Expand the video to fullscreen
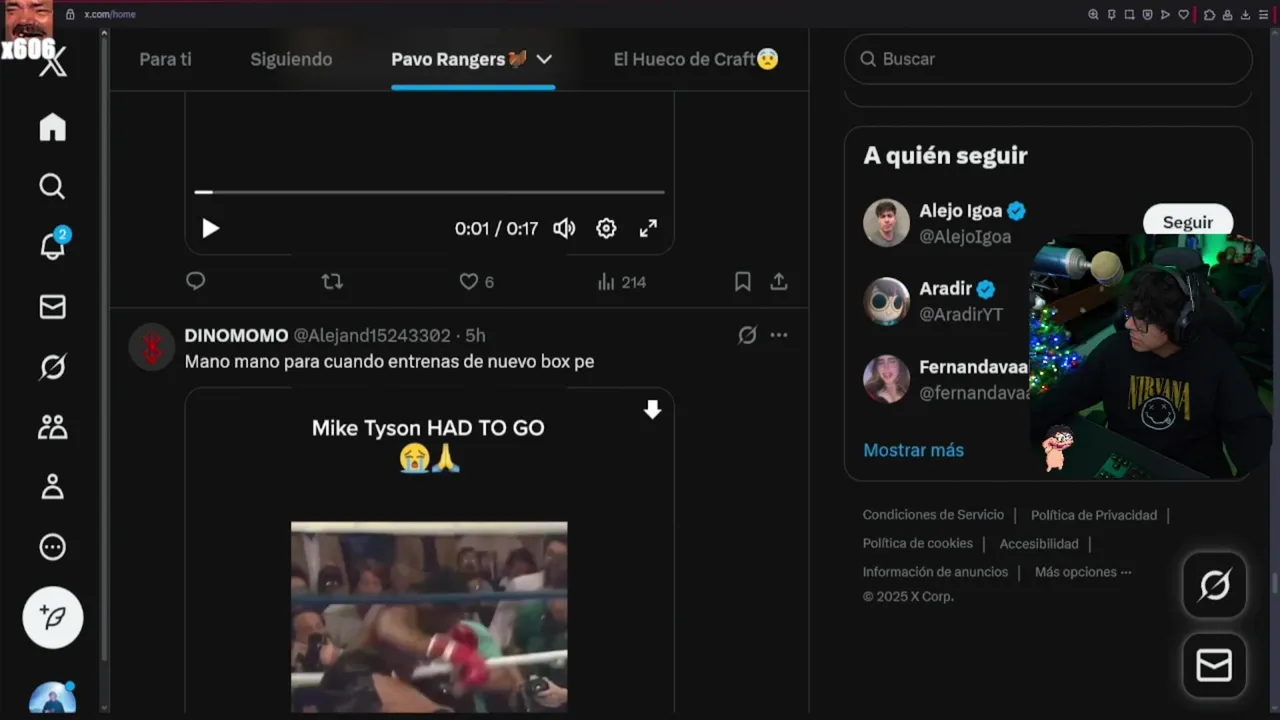Viewport: 1280px width, 720px height. [x=648, y=228]
